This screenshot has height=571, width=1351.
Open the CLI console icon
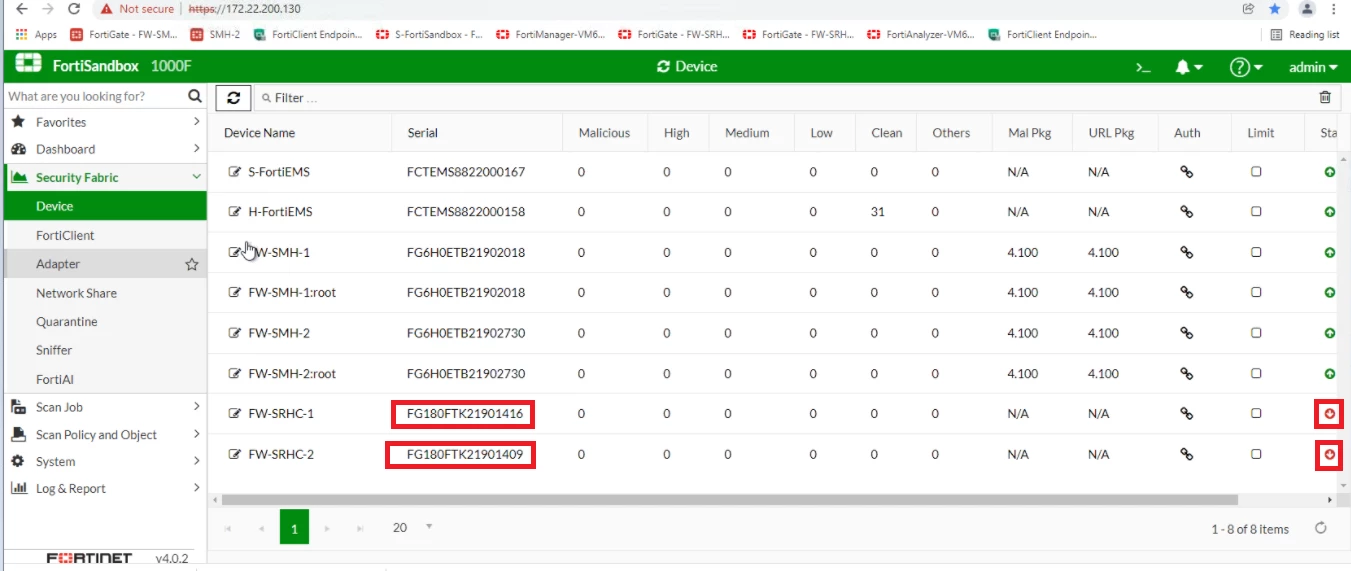(x=1143, y=67)
